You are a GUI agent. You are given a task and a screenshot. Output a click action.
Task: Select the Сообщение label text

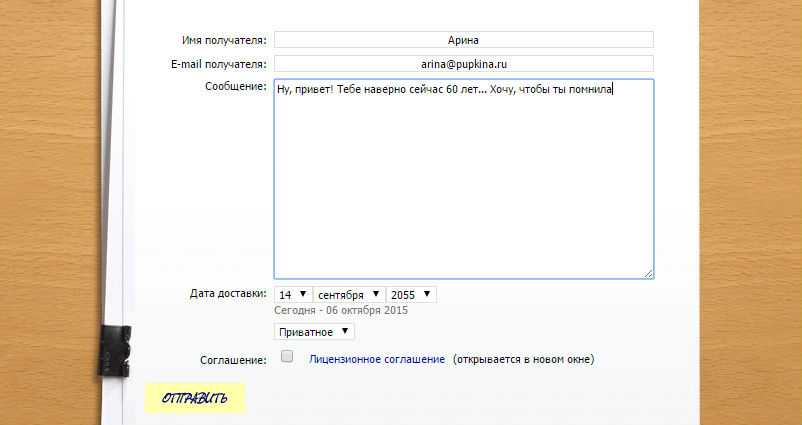point(234,87)
